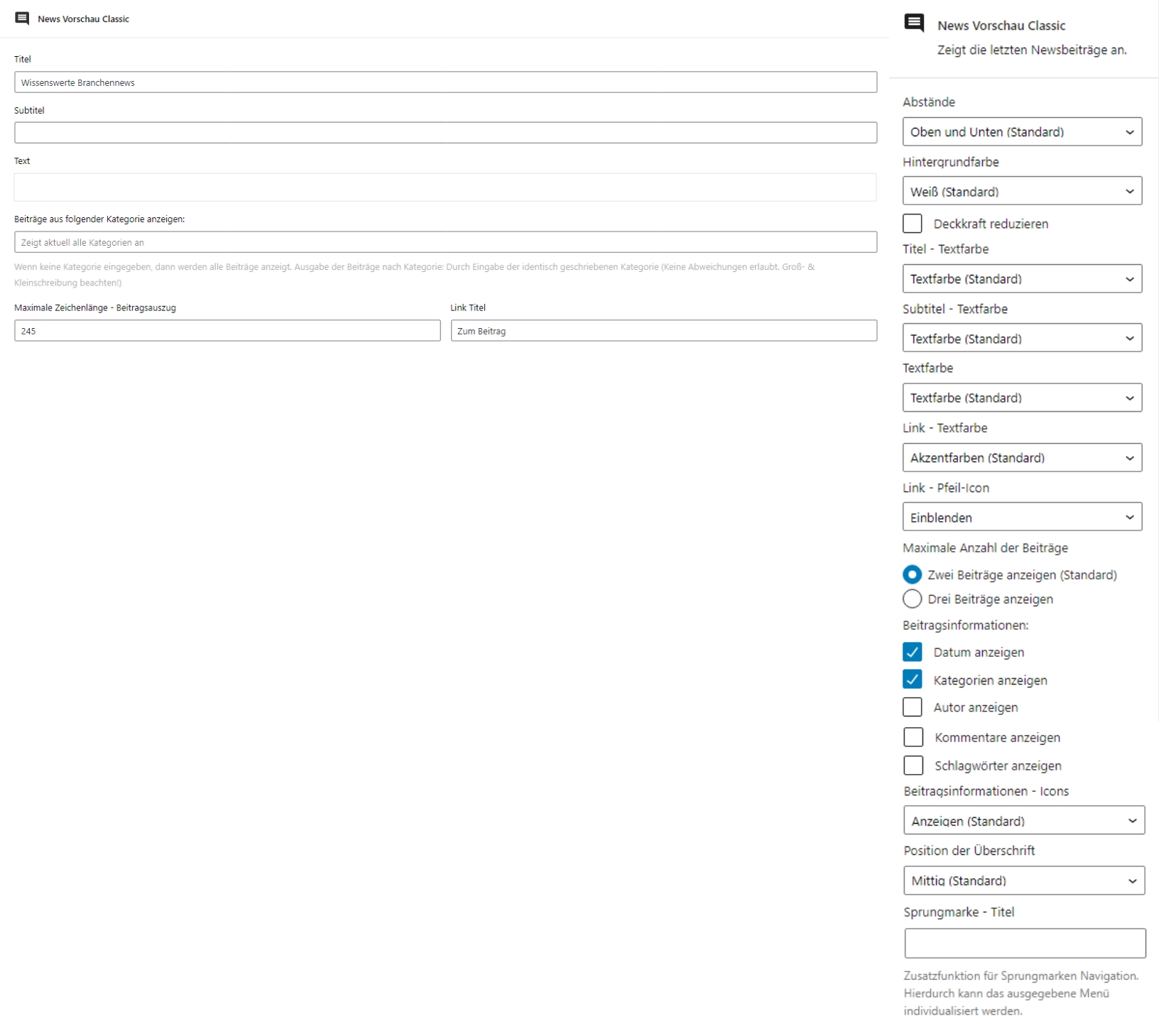Open the Textfarbe dropdown
The height and width of the screenshot is (1036, 1159).
click(x=1023, y=398)
